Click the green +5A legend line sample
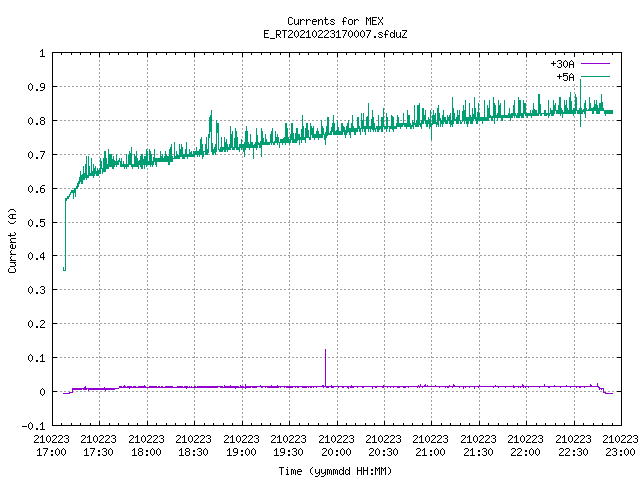 click(595, 76)
